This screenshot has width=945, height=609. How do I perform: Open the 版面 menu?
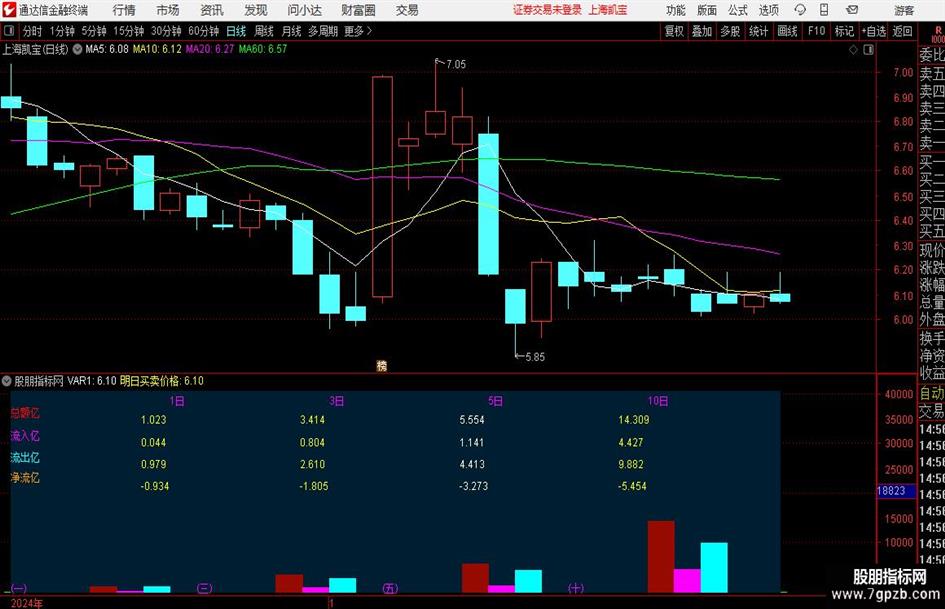click(x=707, y=10)
